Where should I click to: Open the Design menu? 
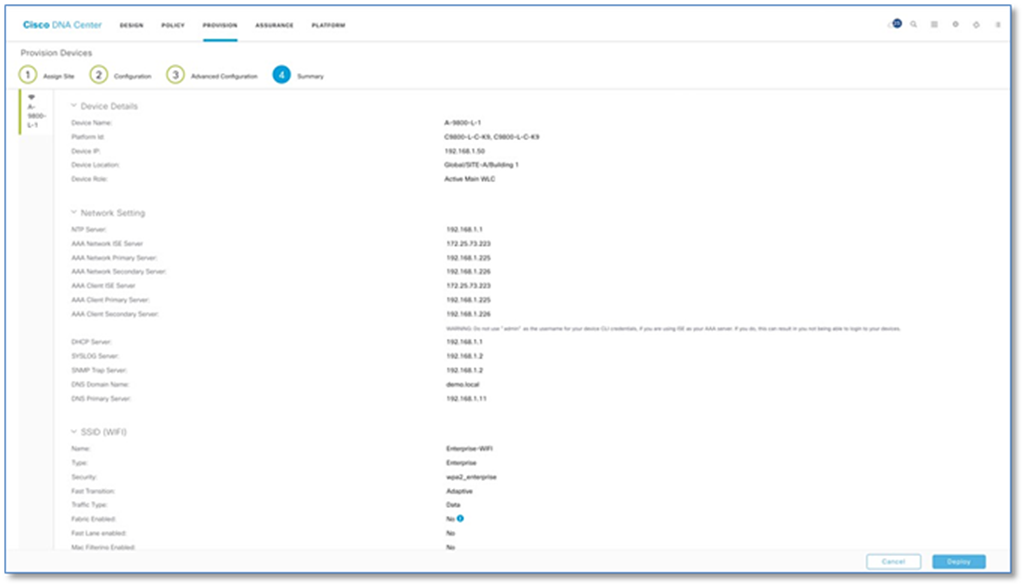[x=131, y=25]
